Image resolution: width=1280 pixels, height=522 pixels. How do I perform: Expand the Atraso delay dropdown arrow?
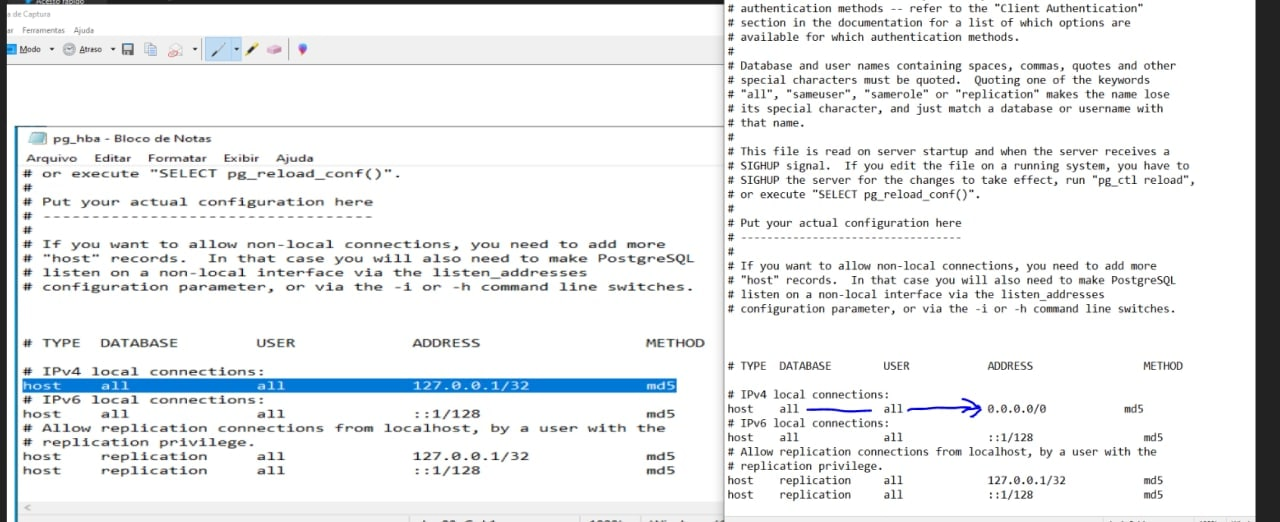[113, 49]
